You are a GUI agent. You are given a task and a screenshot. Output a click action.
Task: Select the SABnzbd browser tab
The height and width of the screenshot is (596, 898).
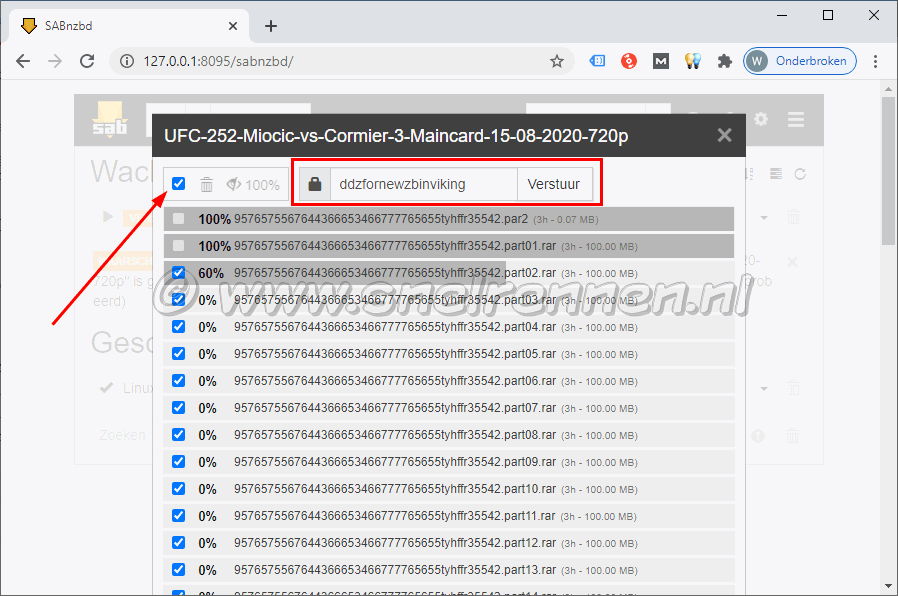coord(129,26)
